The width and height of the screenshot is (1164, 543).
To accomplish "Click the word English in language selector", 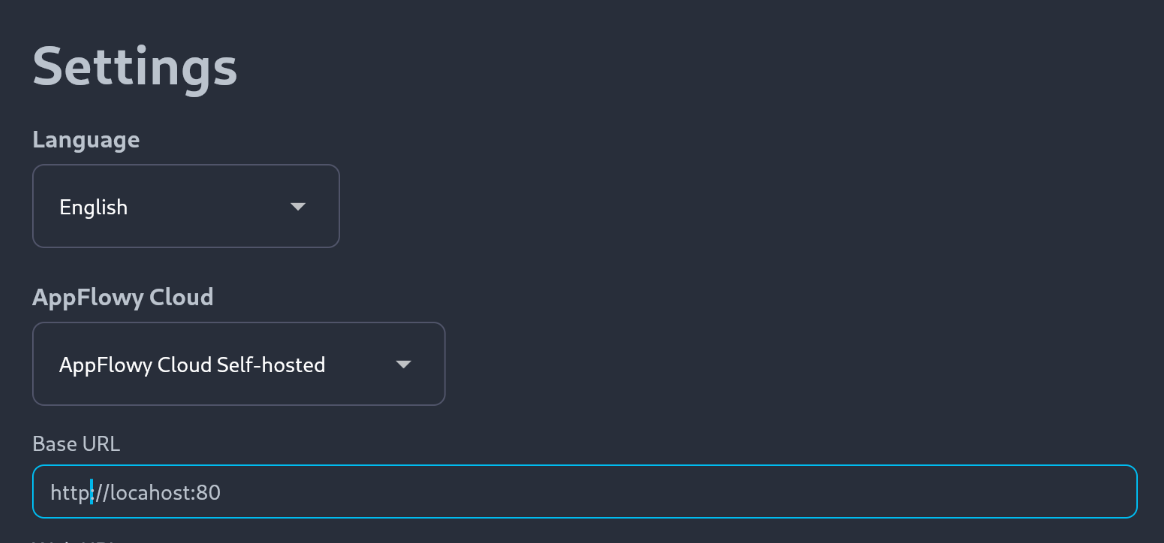I will pyautogui.click(x=94, y=207).
